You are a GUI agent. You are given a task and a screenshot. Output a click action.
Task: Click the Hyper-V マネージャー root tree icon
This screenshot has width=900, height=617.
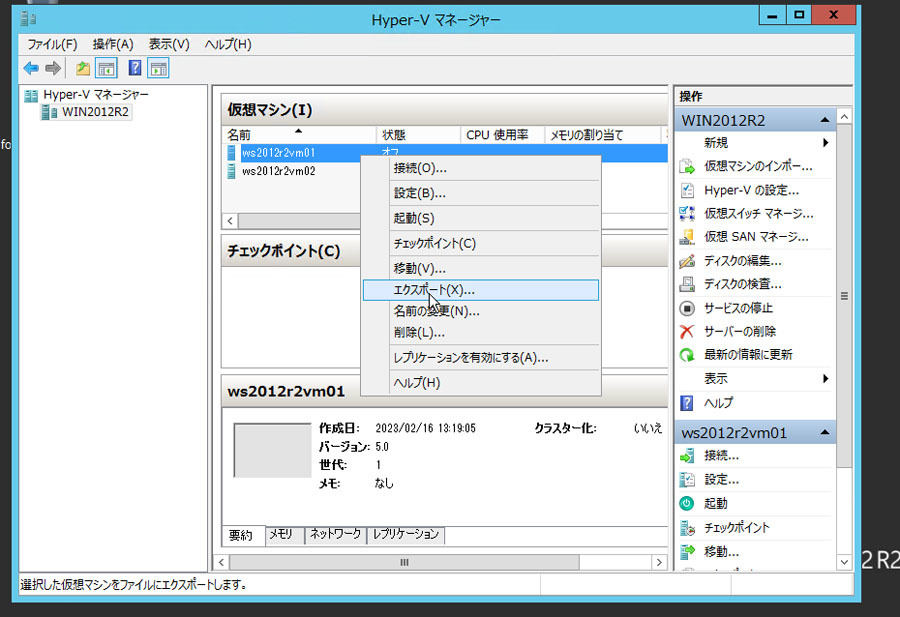click(31, 95)
